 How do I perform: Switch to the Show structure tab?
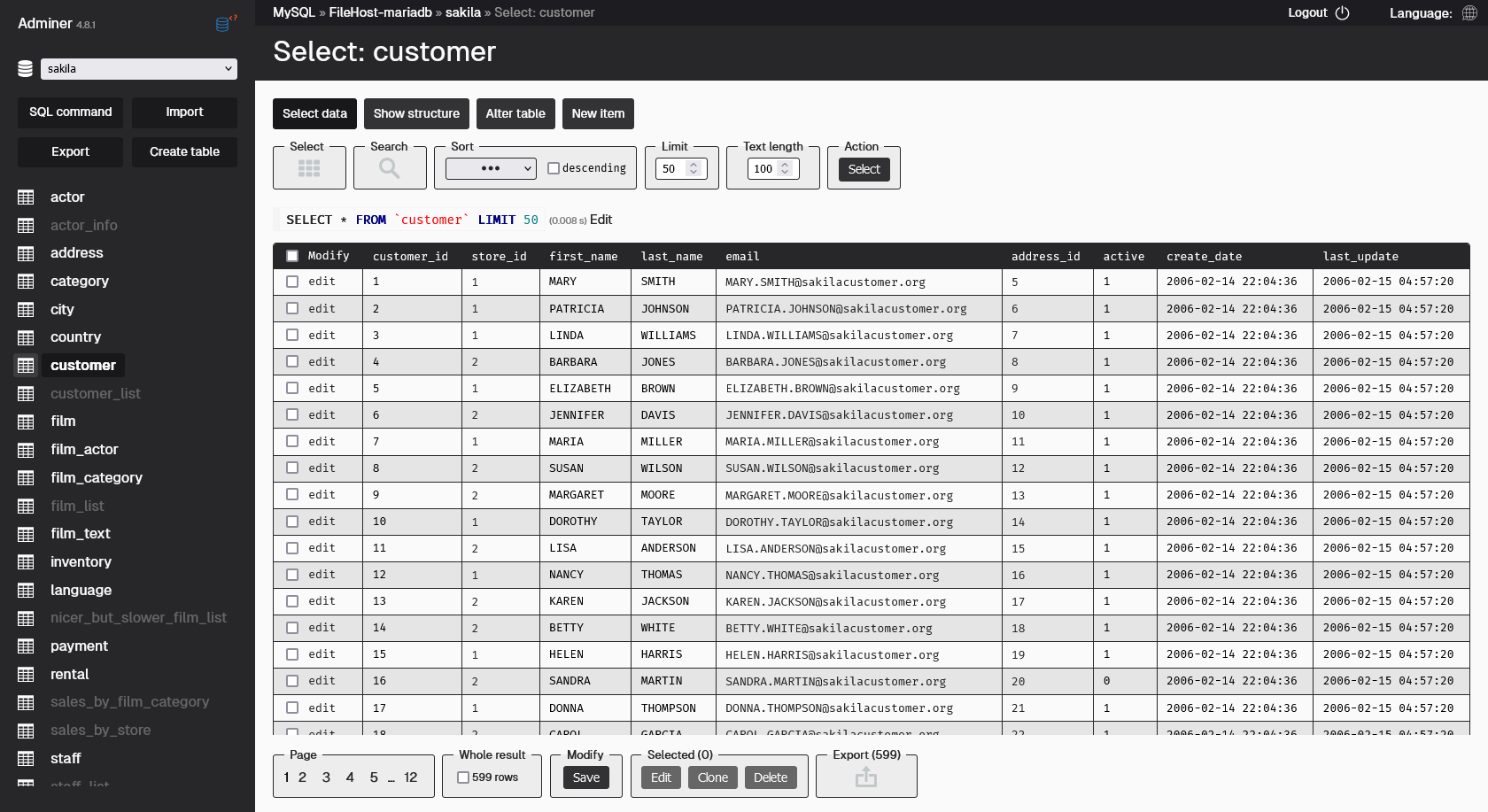tap(416, 113)
